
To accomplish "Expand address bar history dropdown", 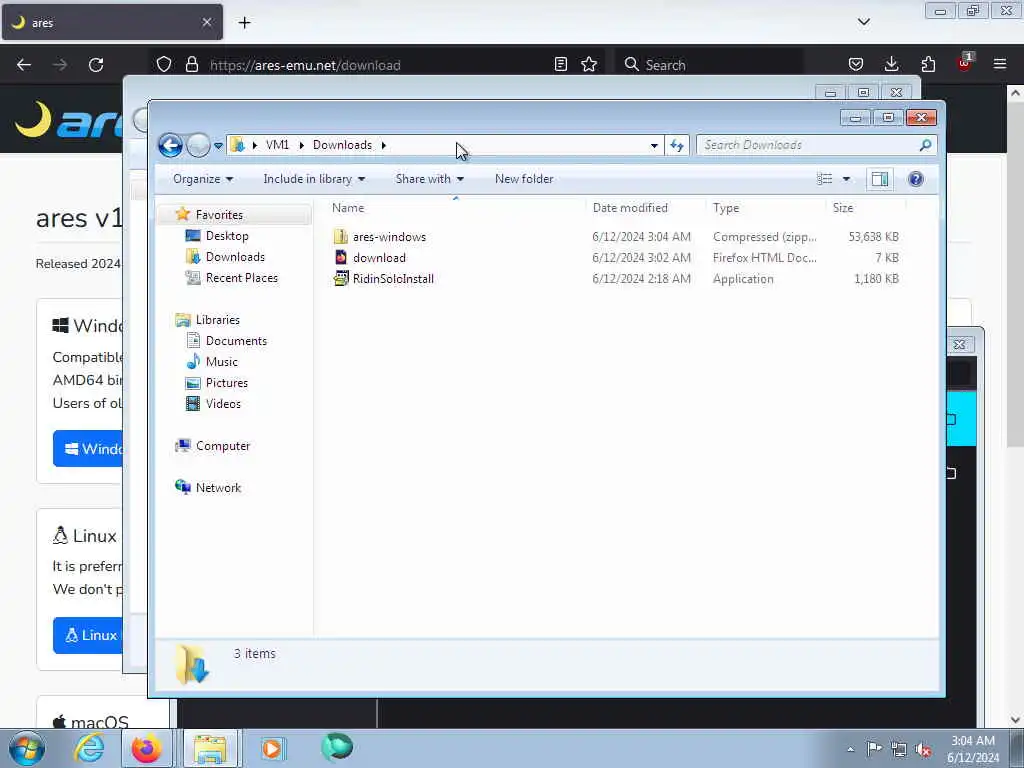I will [x=654, y=146].
